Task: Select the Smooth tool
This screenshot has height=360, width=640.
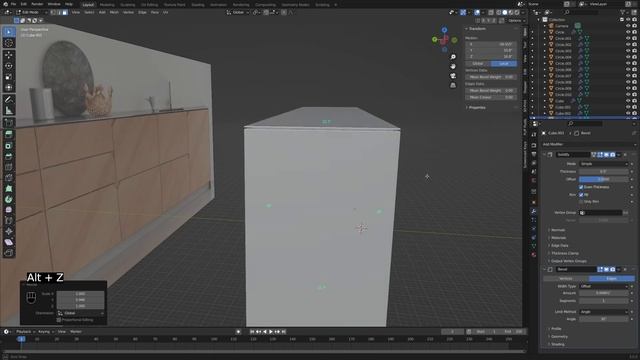Action: (x=9, y=210)
